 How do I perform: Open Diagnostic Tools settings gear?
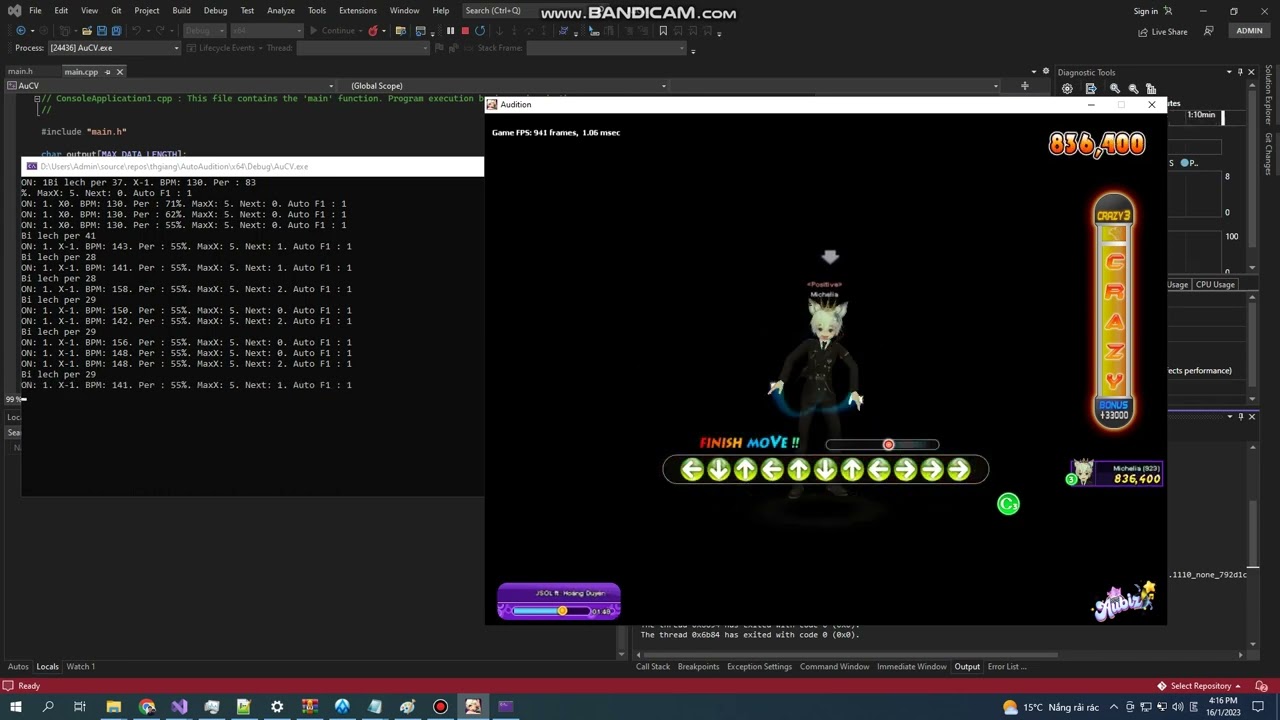(1067, 88)
